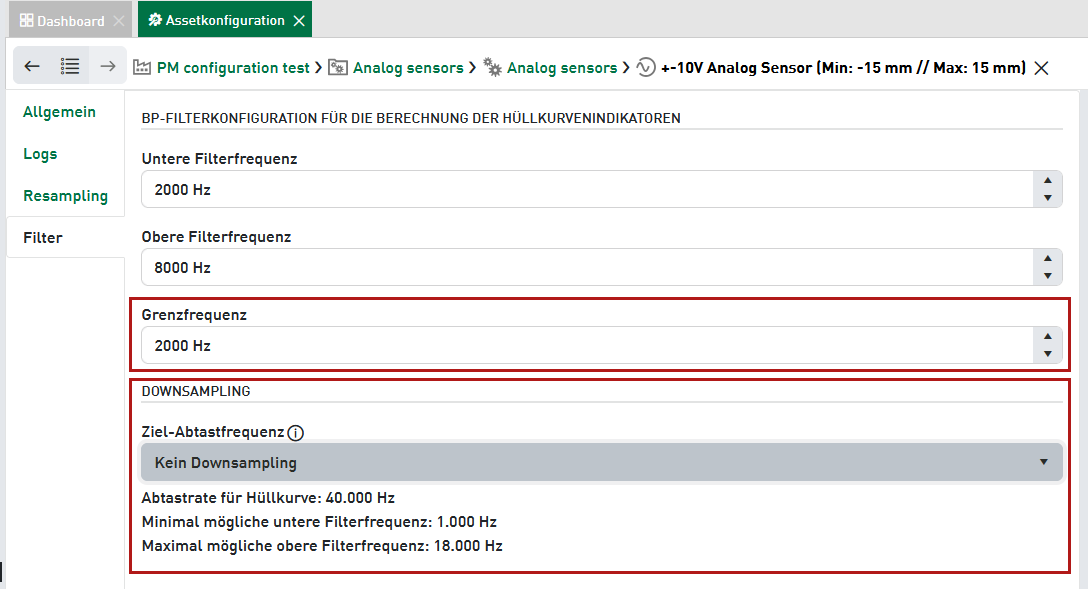The width and height of the screenshot is (1088, 589).
Task: Increase Obere Filterfrequenz with up arrow
Action: pos(1048,258)
